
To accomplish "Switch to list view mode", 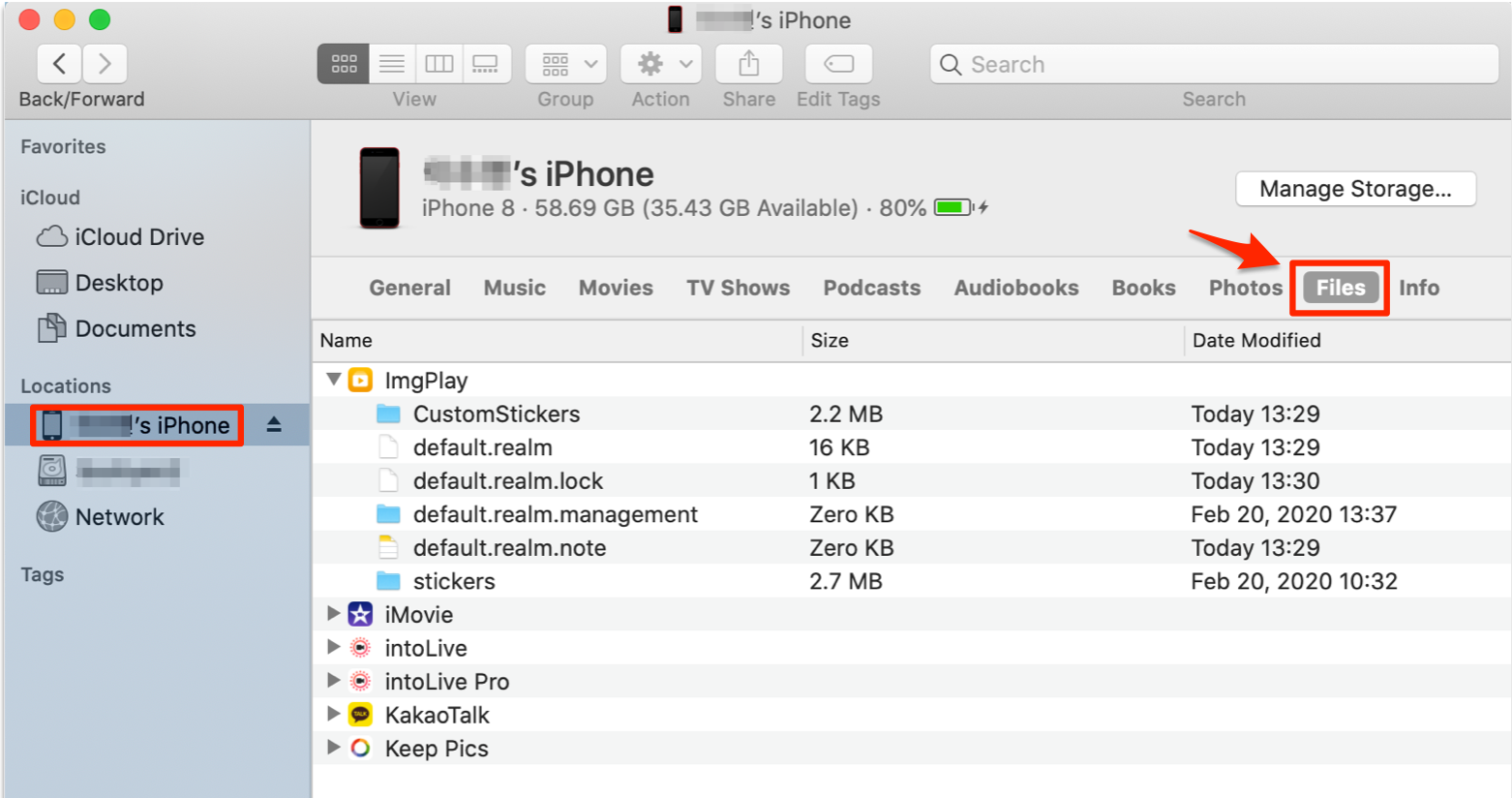I will (x=392, y=64).
